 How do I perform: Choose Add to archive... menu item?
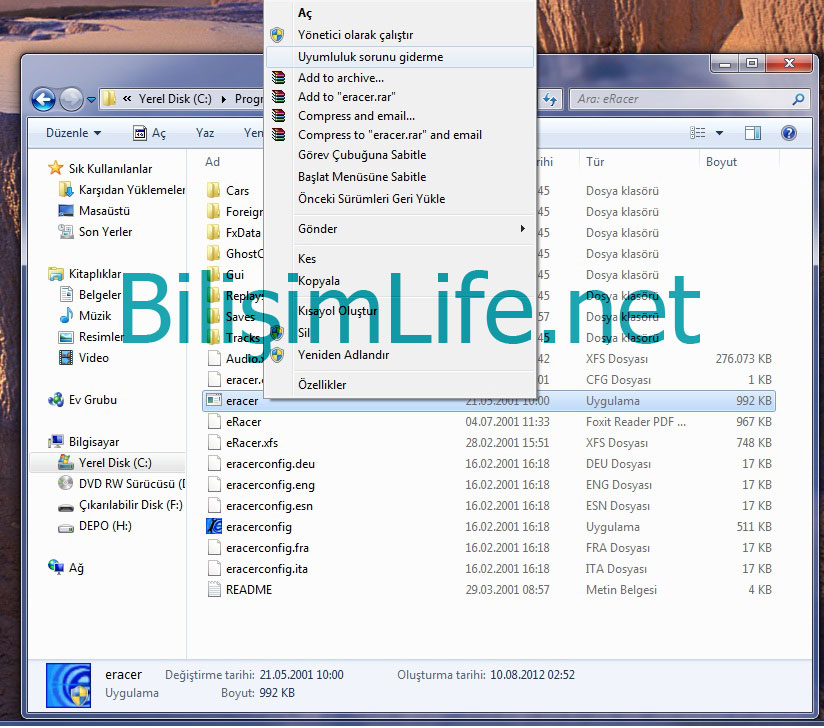point(400,78)
